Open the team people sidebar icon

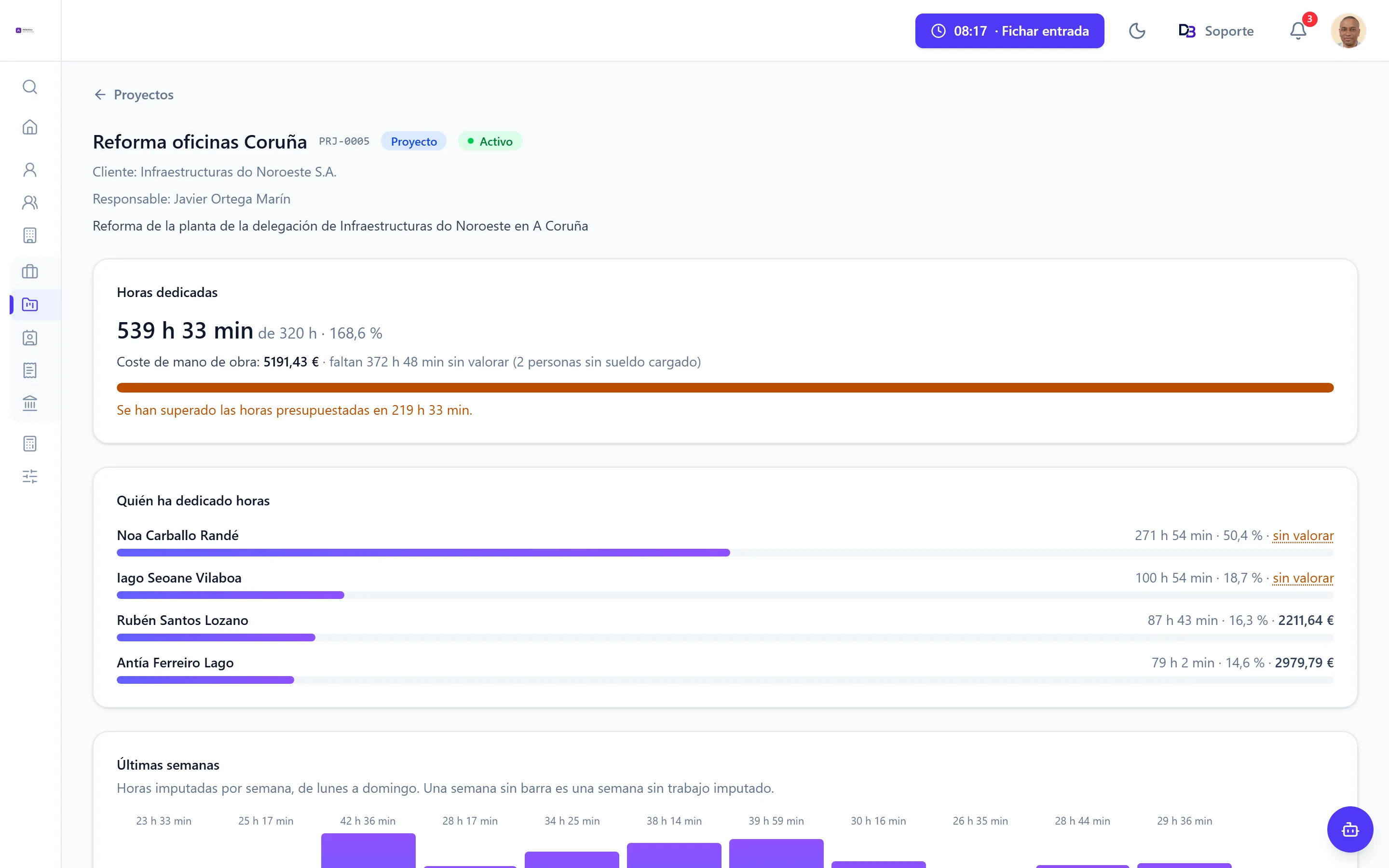pos(30,203)
